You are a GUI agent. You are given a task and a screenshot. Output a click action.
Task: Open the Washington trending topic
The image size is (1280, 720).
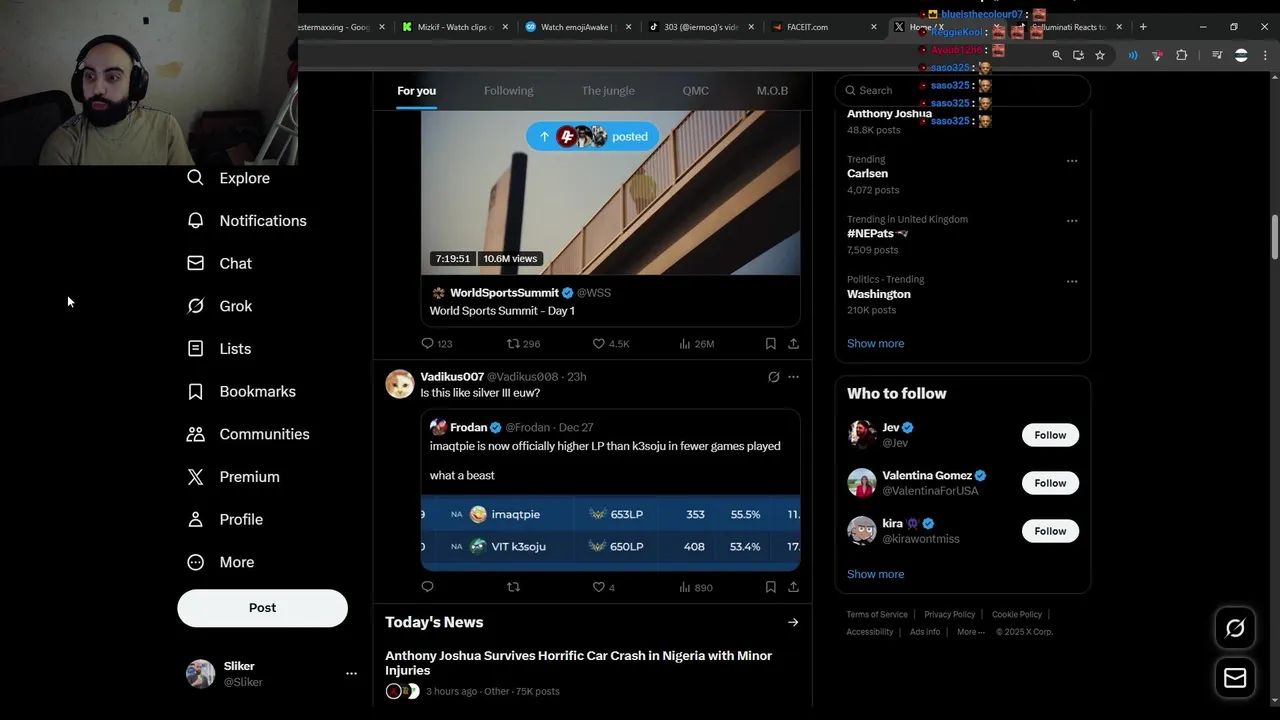click(878, 294)
